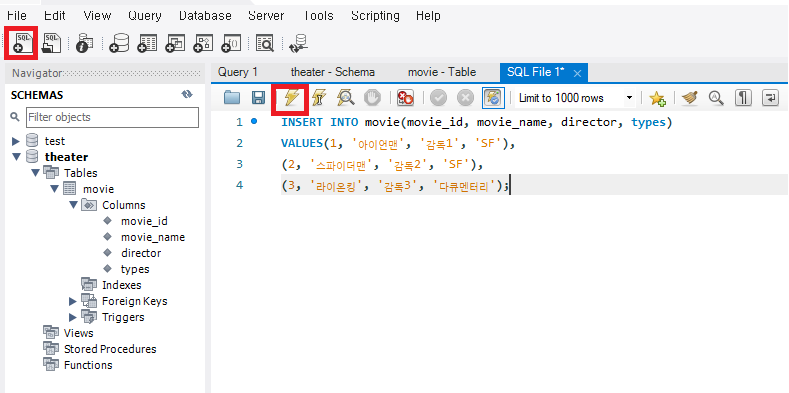Switch to the theater - Schema tab
This screenshot has width=789, height=393.
333,72
